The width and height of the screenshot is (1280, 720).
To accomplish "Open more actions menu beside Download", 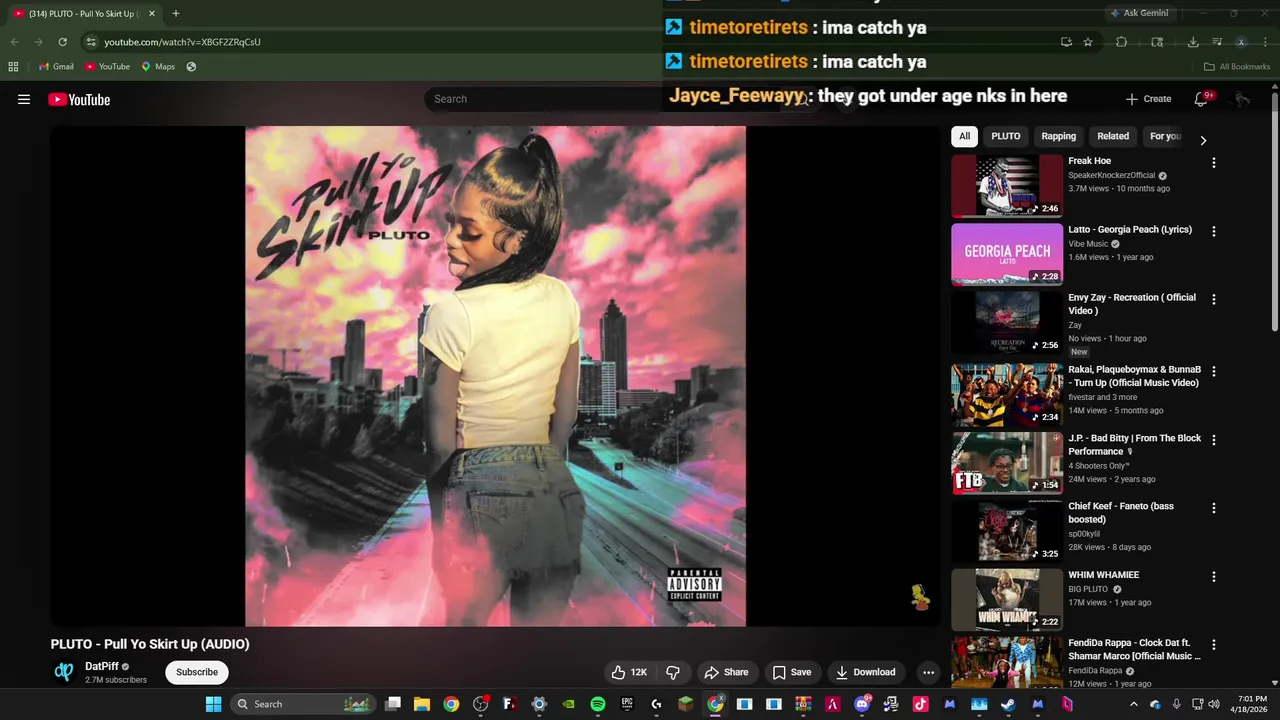I will pyautogui.click(x=928, y=672).
